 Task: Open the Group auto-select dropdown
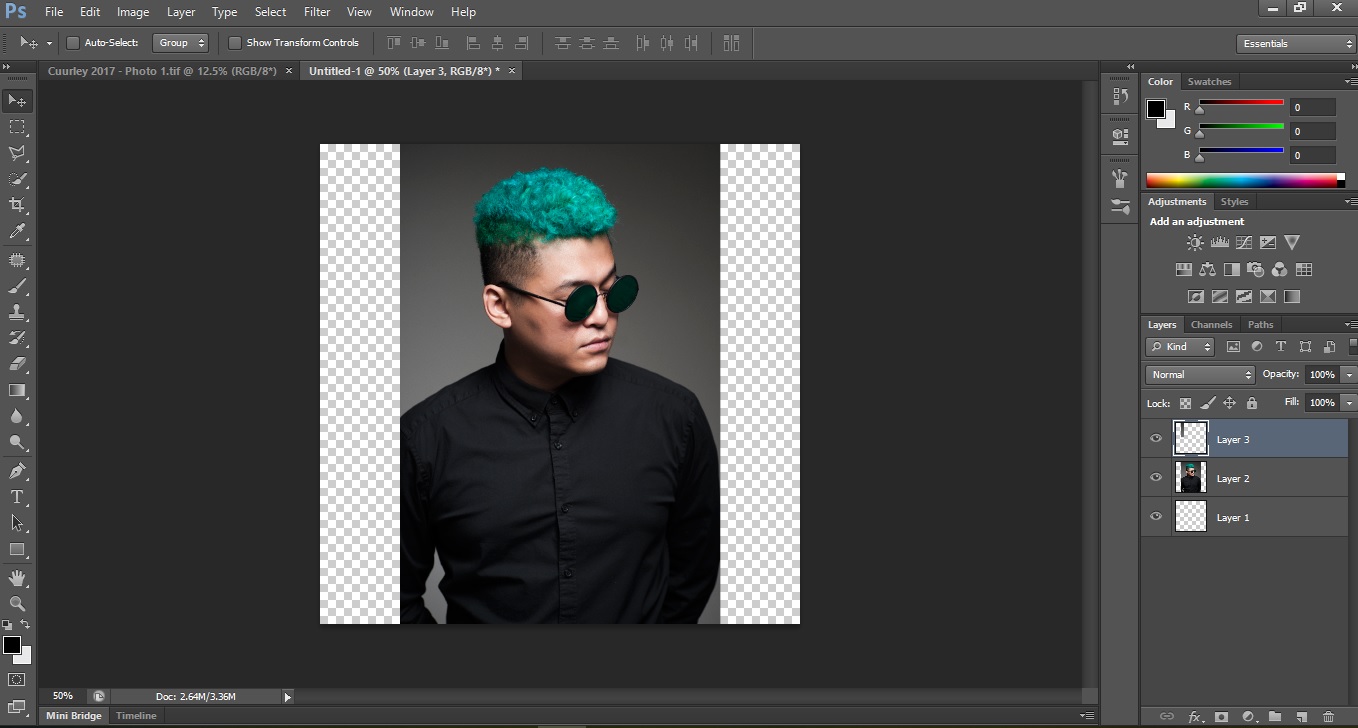pos(180,43)
